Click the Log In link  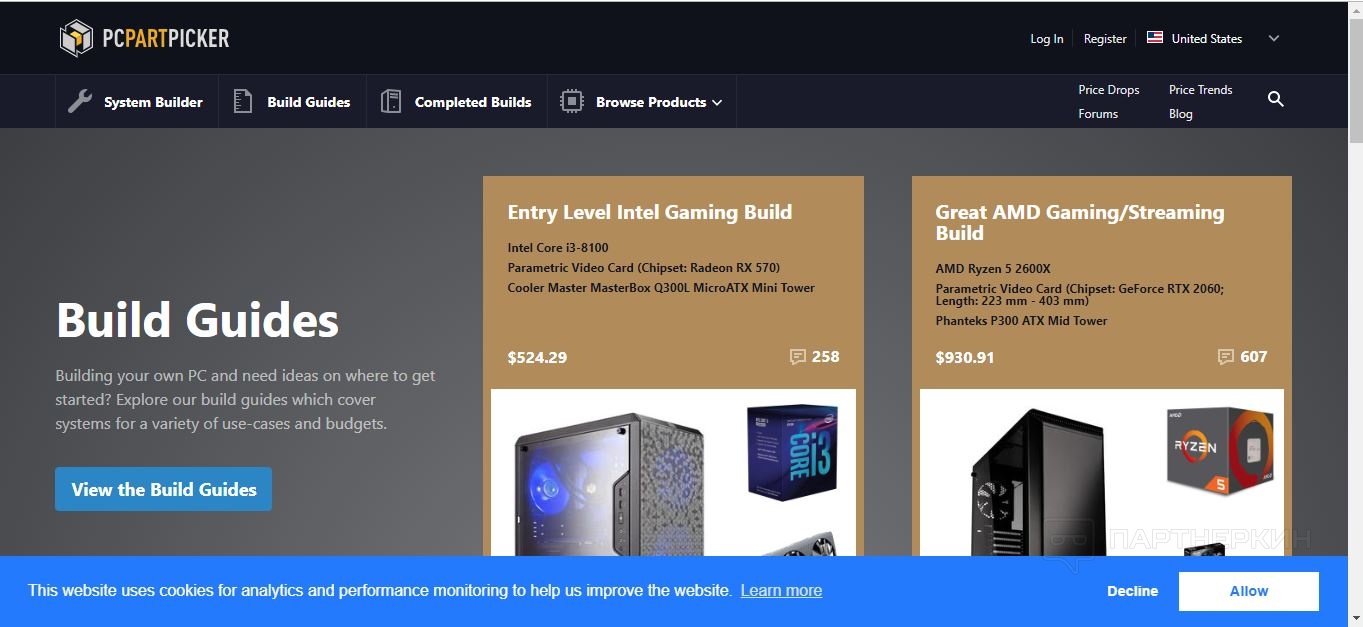tap(1047, 39)
